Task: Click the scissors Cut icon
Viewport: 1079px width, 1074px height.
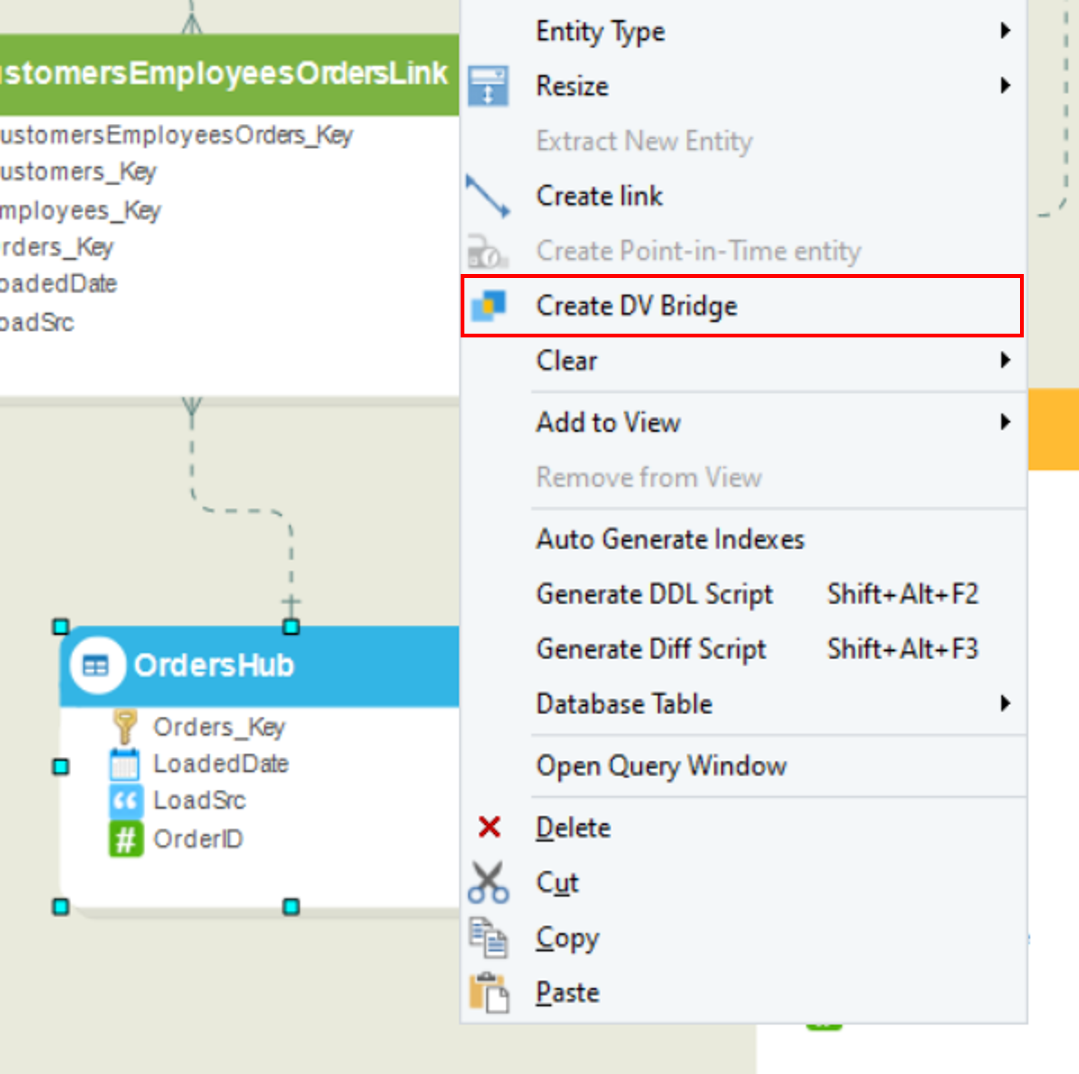Action: tap(488, 883)
